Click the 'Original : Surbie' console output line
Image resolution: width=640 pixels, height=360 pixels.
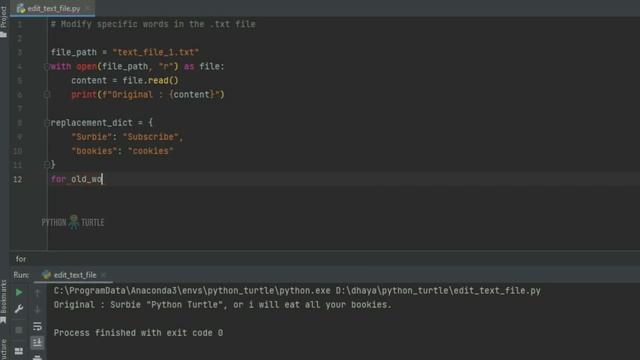click(x=222, y=305)
